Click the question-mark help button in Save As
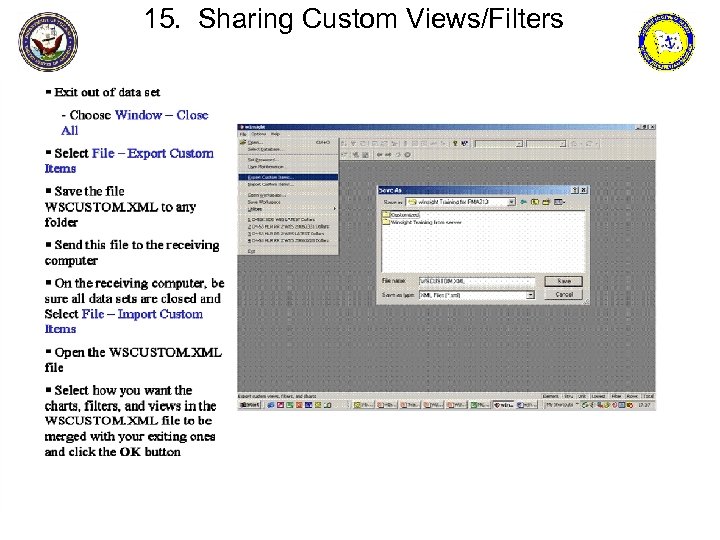 point(574,190)
